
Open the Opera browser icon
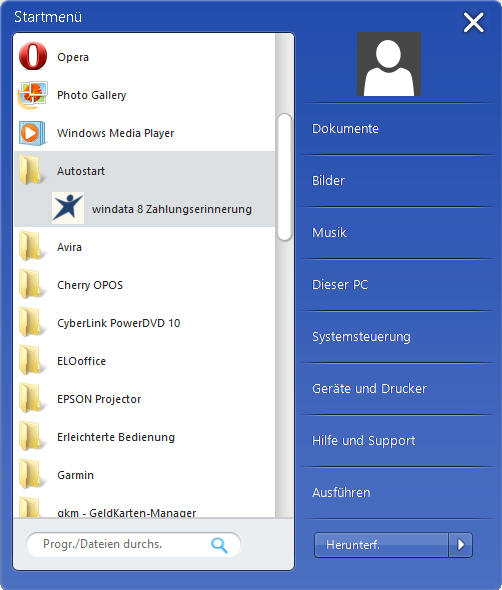(33, 56)
